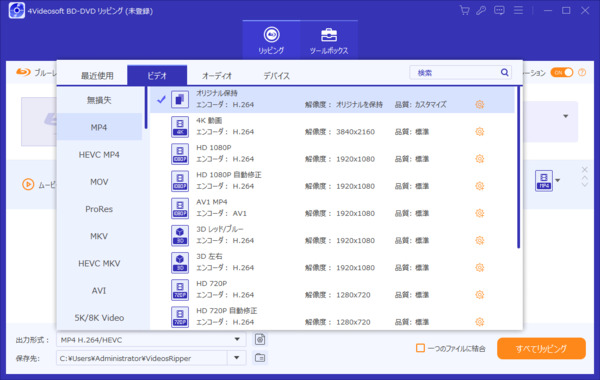This screenshot has width=600, height=380.
Task: Open settings gear for HD 1080P 自動修正
Action: click(x=479, y=186)
